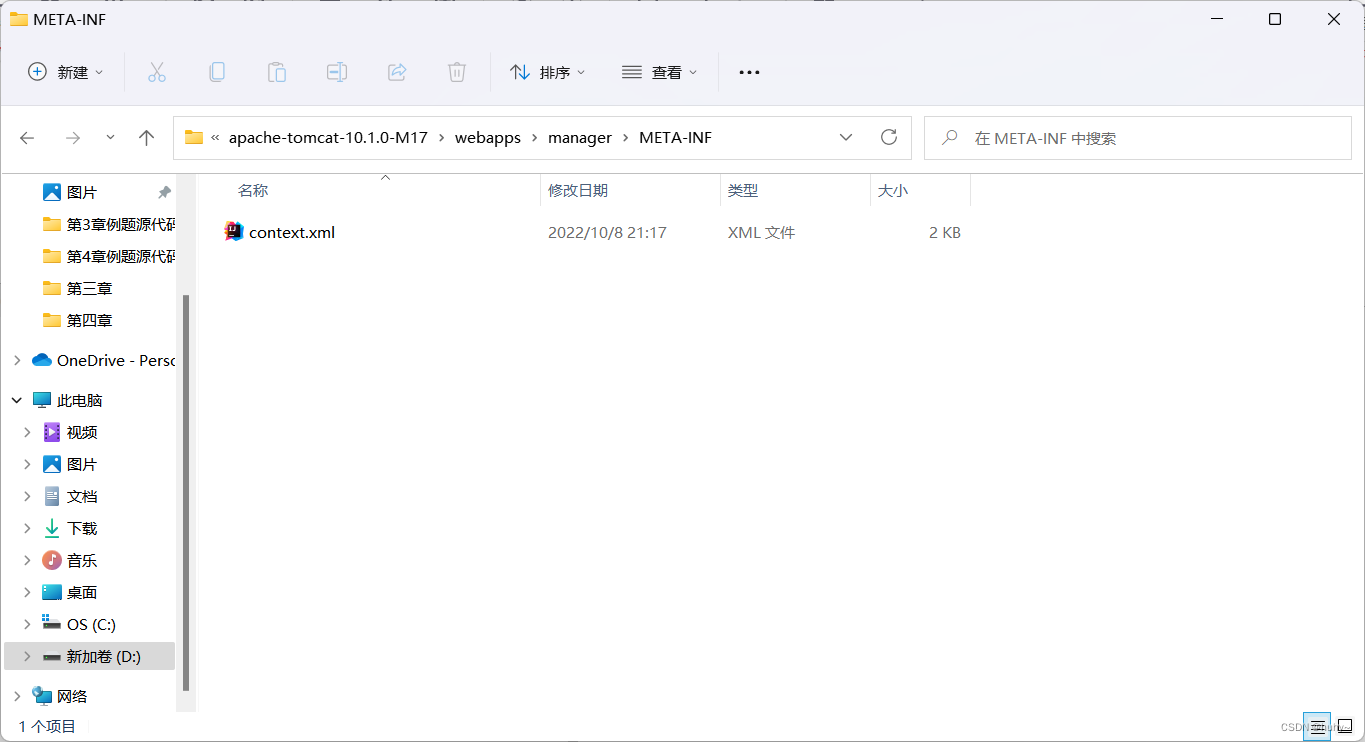This screenshot has width=1365, height=742.
Task: Open recent locations dropdown arrow
Action: tap(110, 138)
